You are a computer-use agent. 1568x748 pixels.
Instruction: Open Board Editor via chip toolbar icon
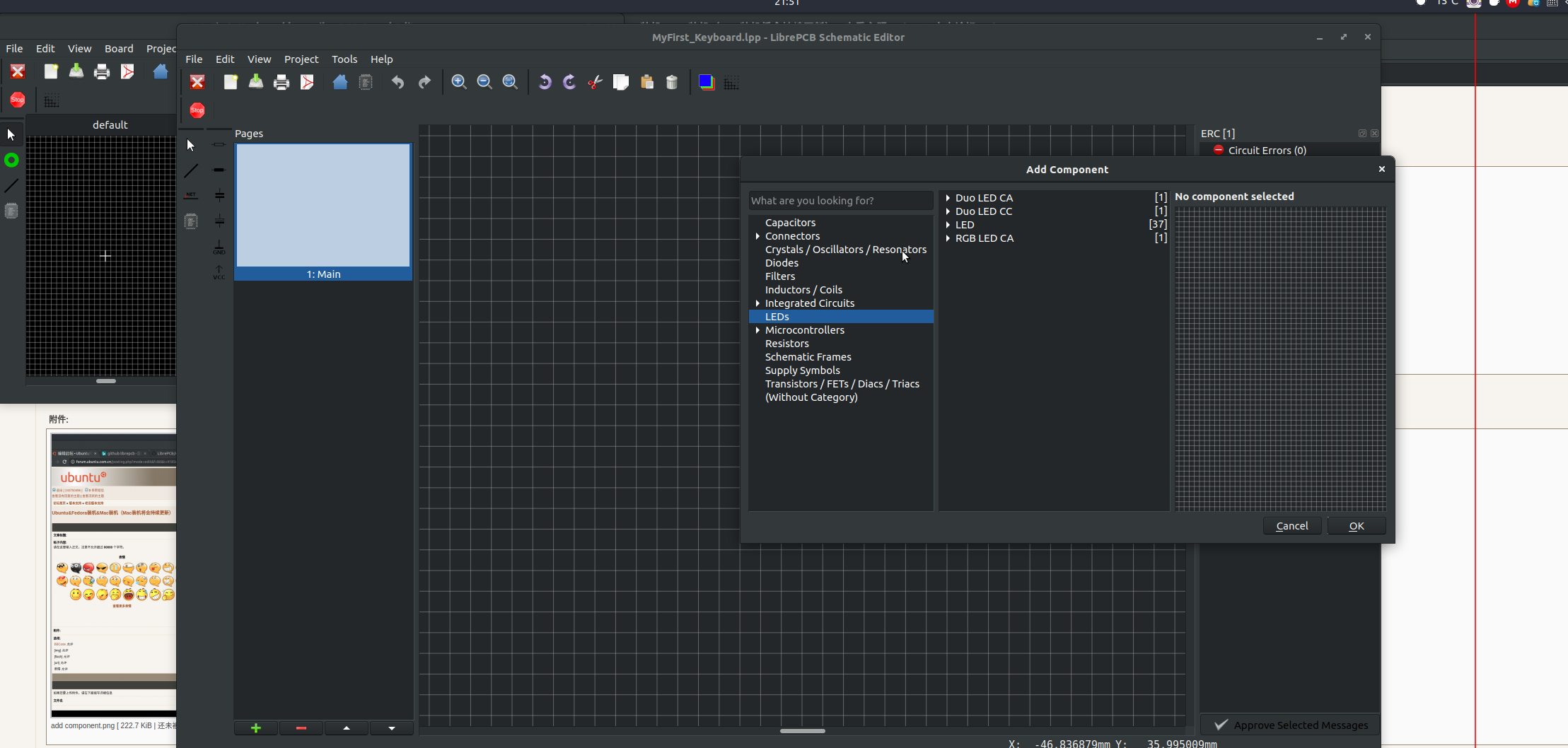point(366,83)
